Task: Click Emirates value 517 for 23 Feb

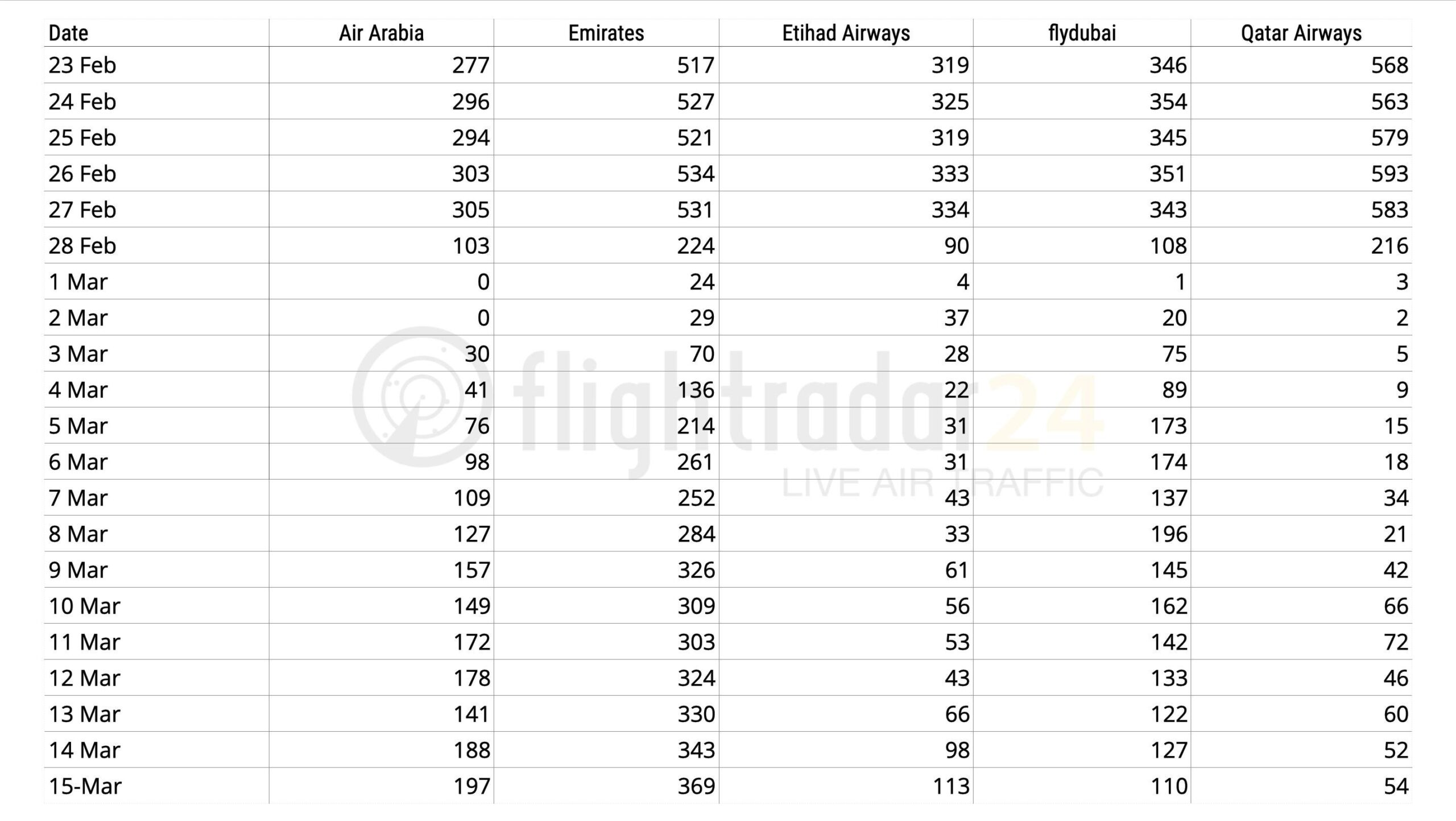Action: pyautogui.click(x=695, y=65)
